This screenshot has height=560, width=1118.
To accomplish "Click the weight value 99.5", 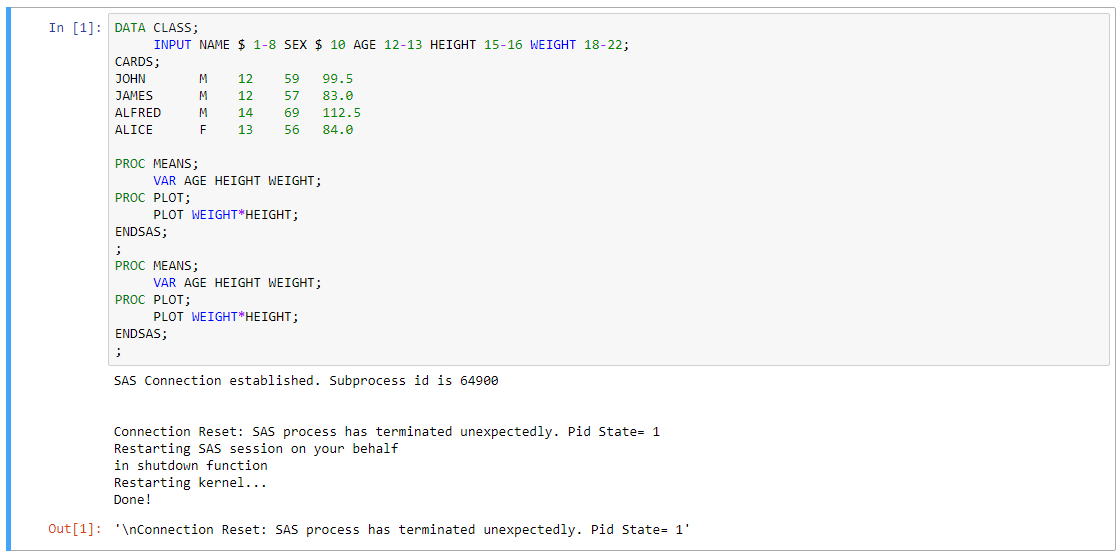I will pos(338,78).
